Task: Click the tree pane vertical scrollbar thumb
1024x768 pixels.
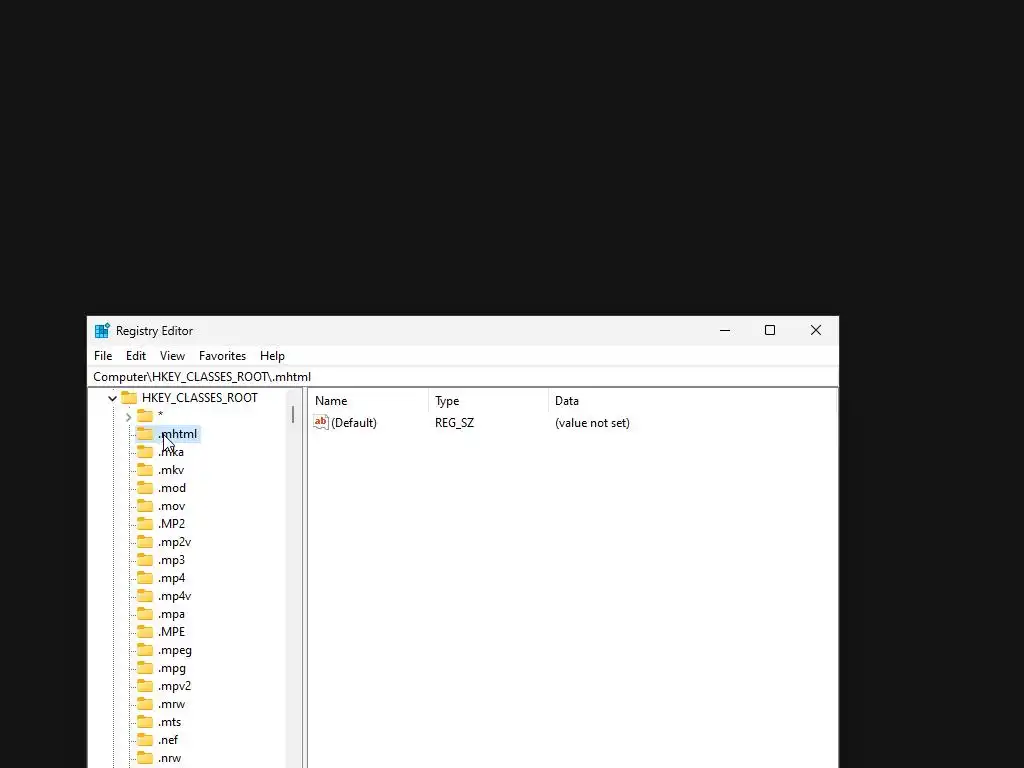Action: point(293,414)
